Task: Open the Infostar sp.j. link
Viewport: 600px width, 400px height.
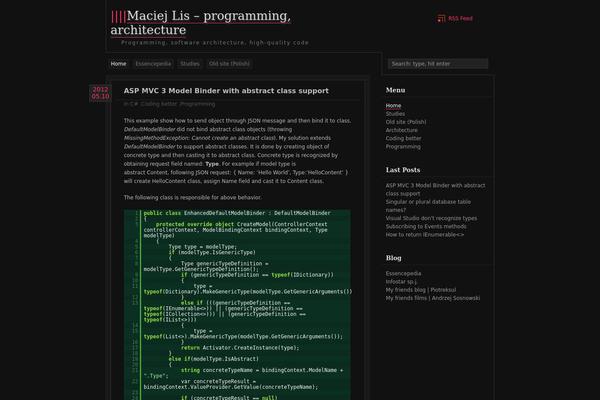Action: point(401,282)
